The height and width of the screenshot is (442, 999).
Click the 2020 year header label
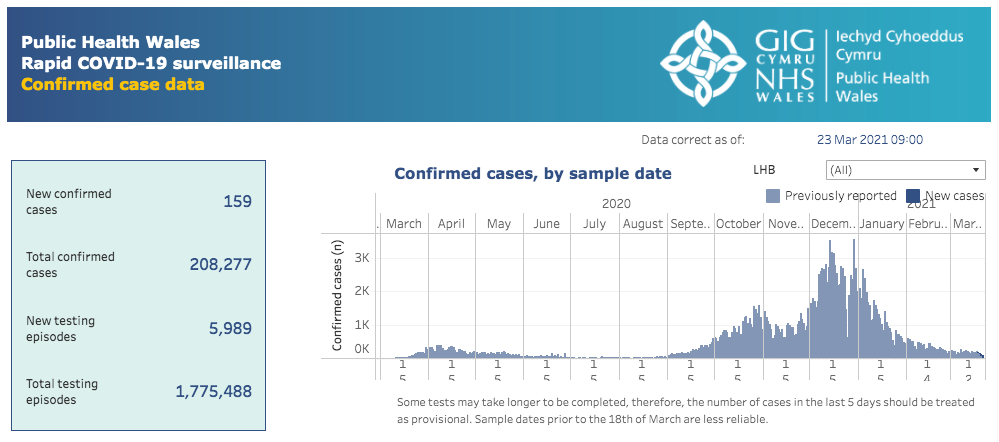tap(616, 204)
